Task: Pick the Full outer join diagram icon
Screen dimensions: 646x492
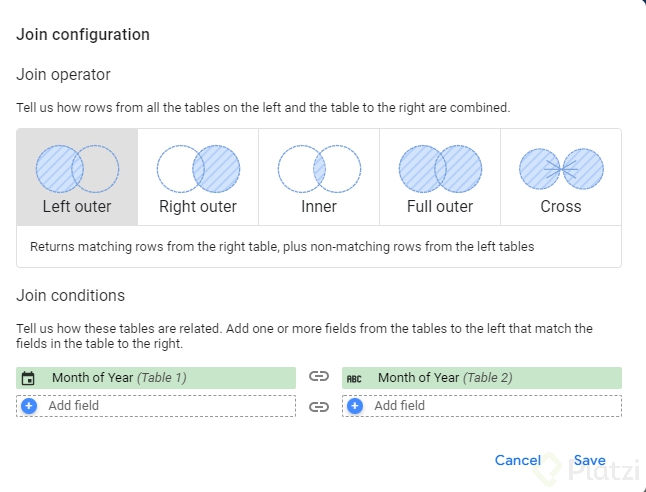Action: (x=440, y=169)
